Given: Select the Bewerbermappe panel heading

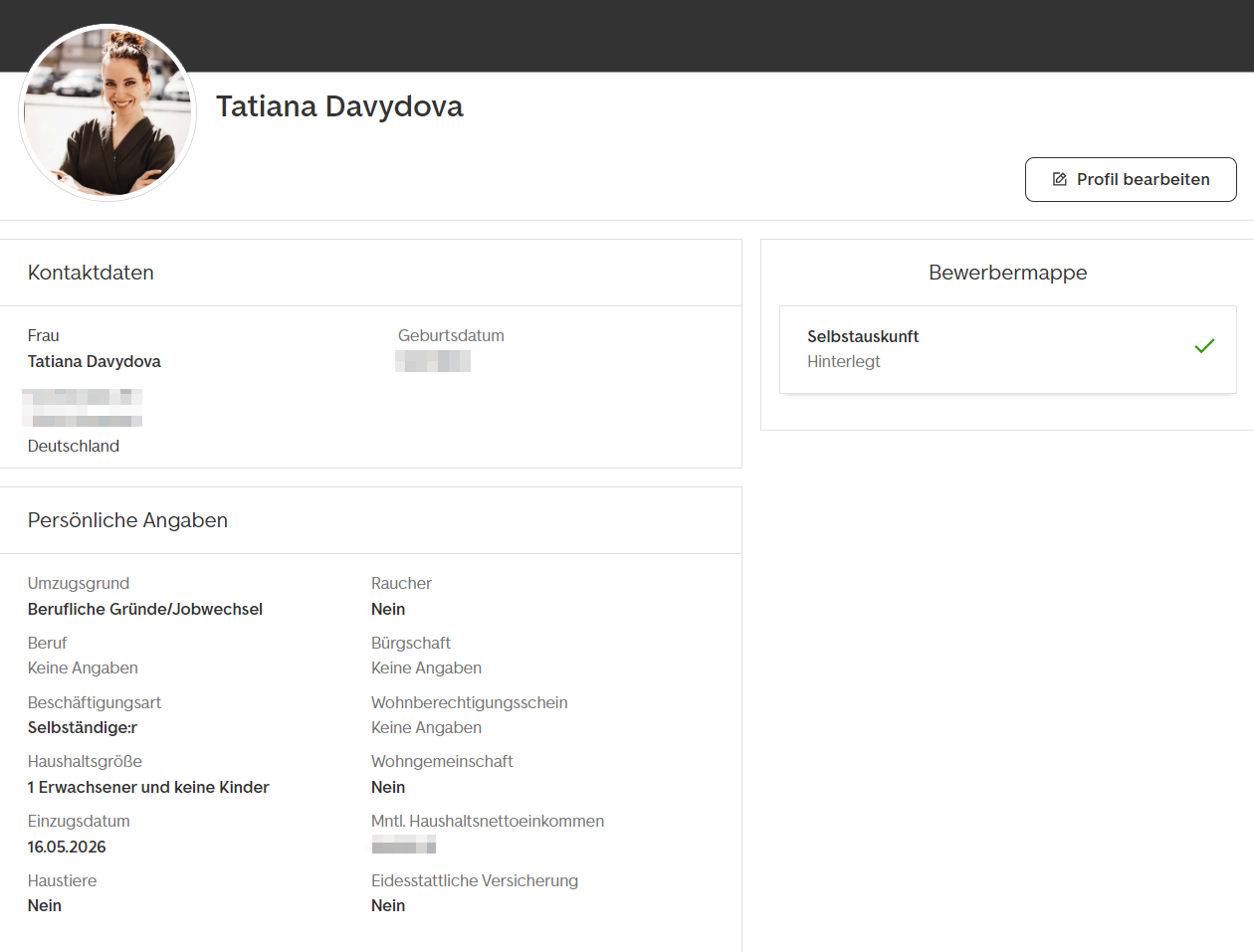Looking at the screenshot, I should click(1007, 273).
